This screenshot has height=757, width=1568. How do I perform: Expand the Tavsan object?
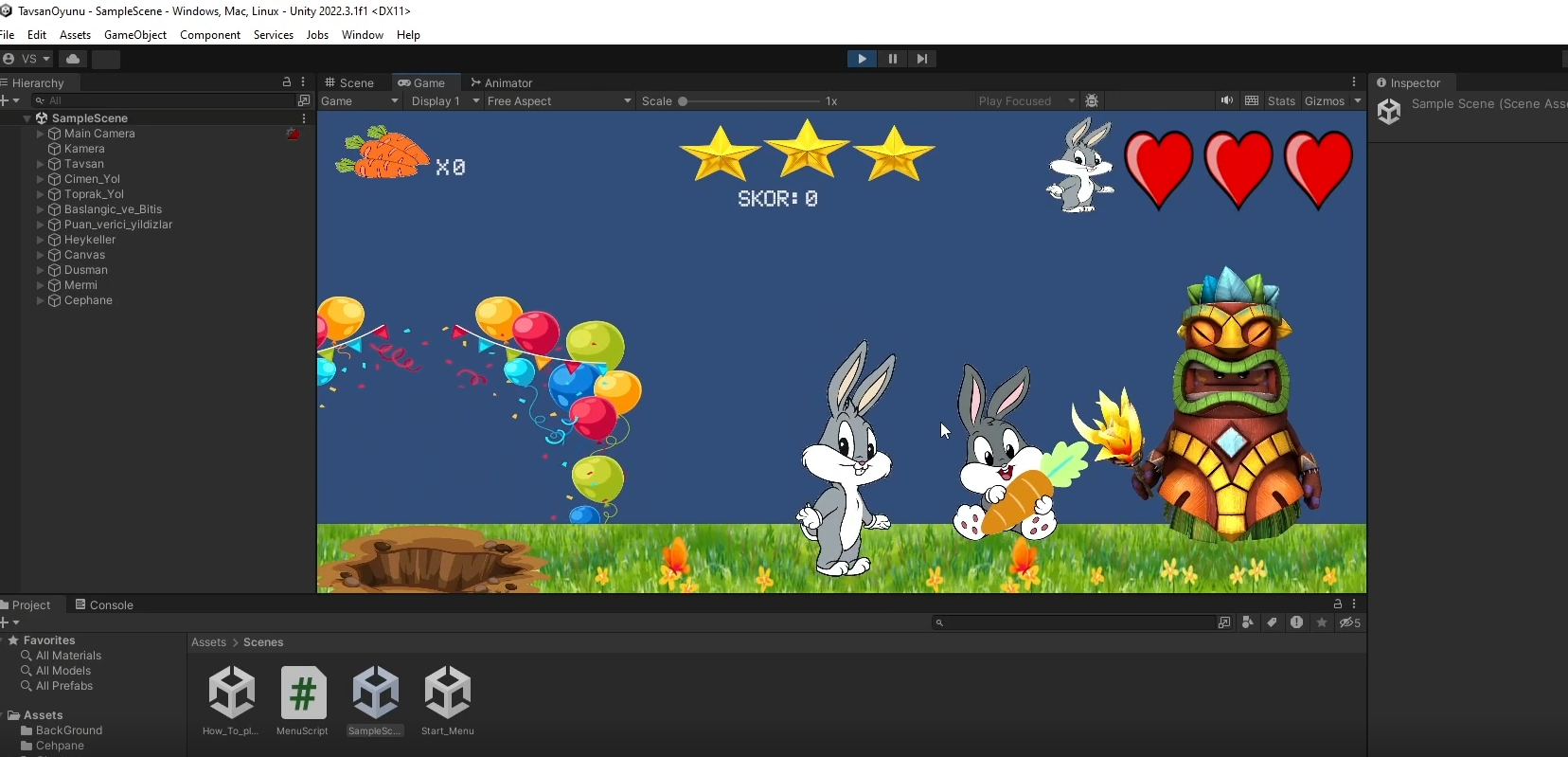coord(41,164)
